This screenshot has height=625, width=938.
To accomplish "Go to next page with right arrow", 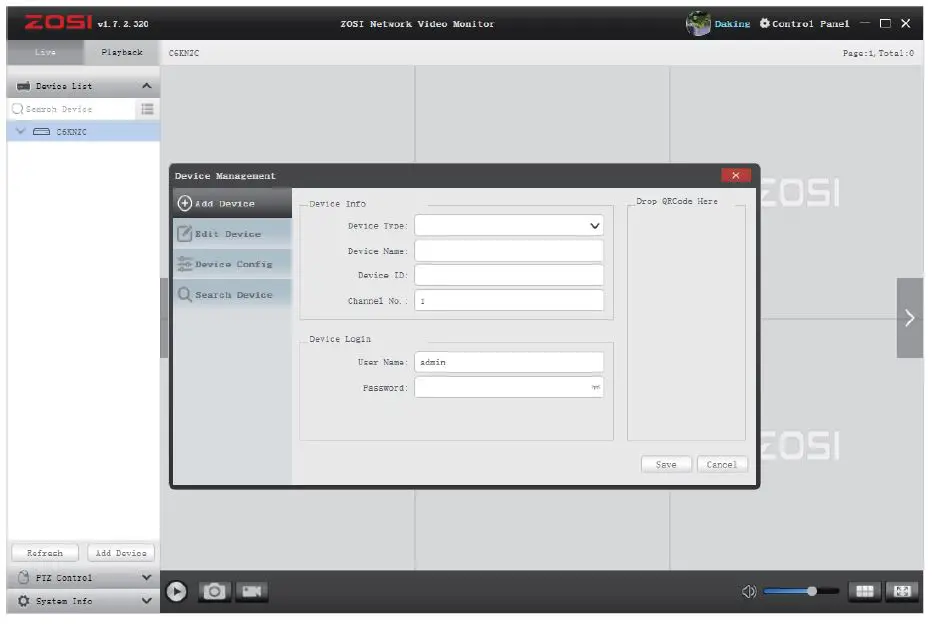I will click(x=909, y=318).
